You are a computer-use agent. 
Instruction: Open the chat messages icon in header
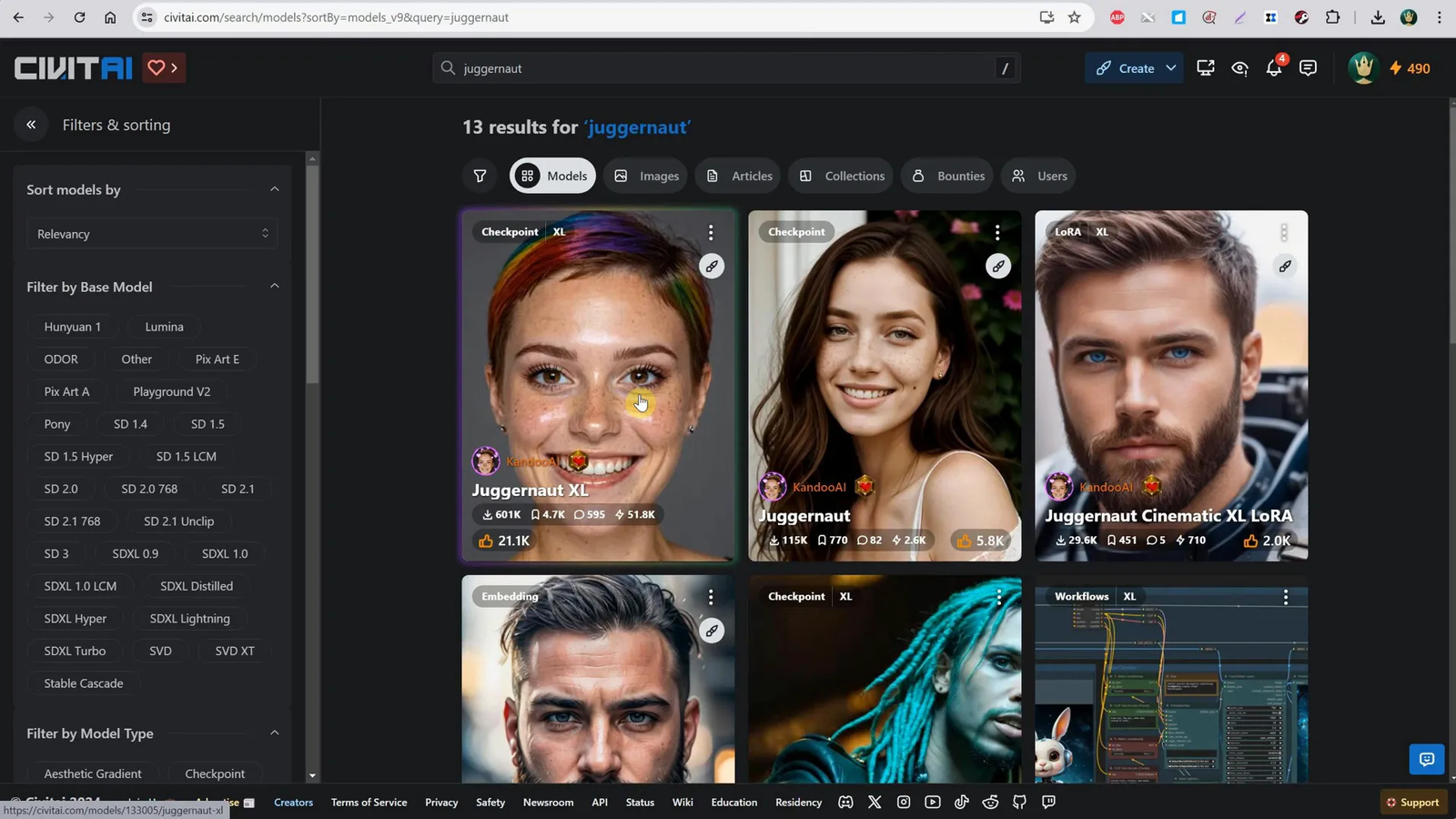[1308, 68]
